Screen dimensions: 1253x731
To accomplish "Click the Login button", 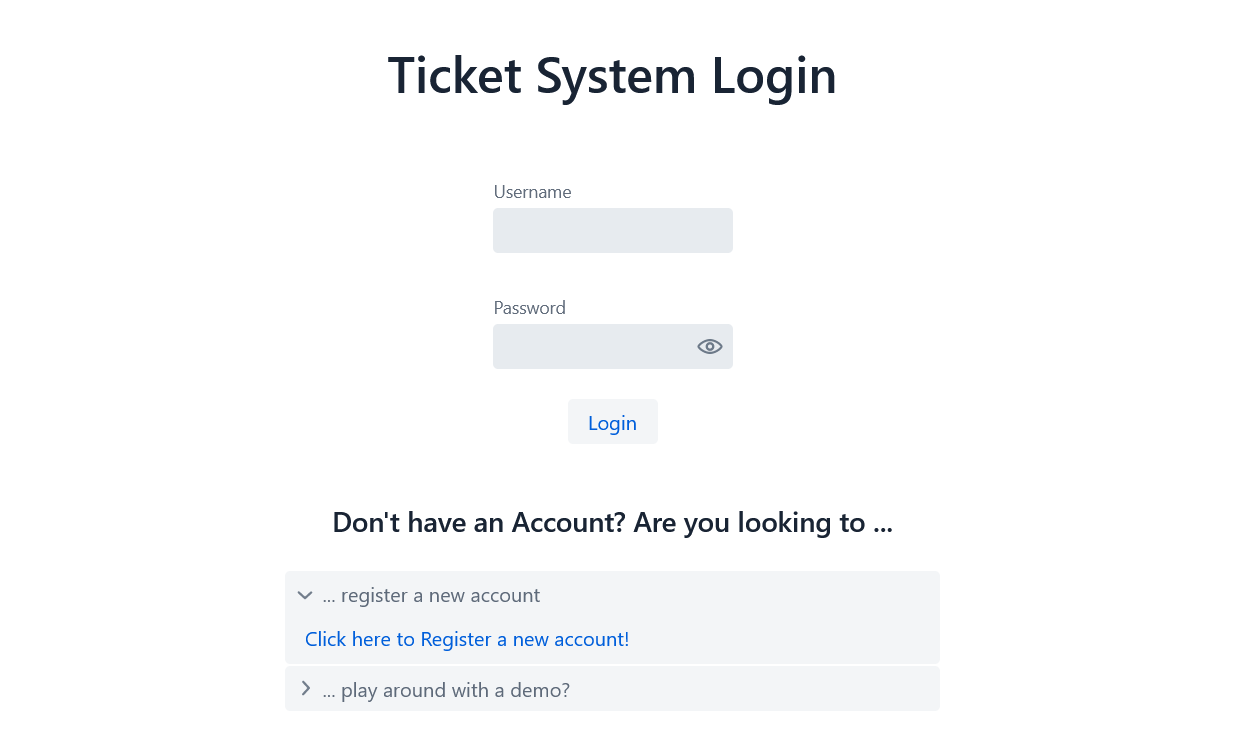I will point(612,422).
